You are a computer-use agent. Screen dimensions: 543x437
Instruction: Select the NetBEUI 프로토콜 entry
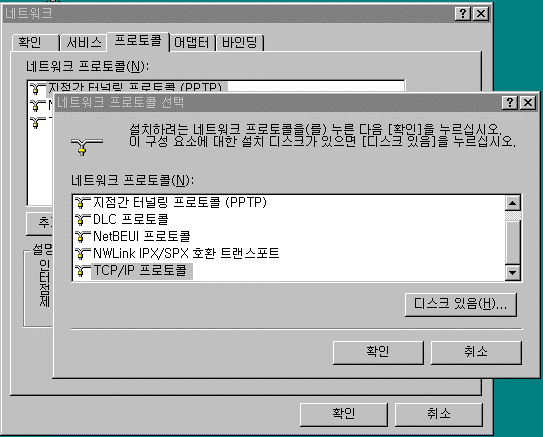click(142, 236)
